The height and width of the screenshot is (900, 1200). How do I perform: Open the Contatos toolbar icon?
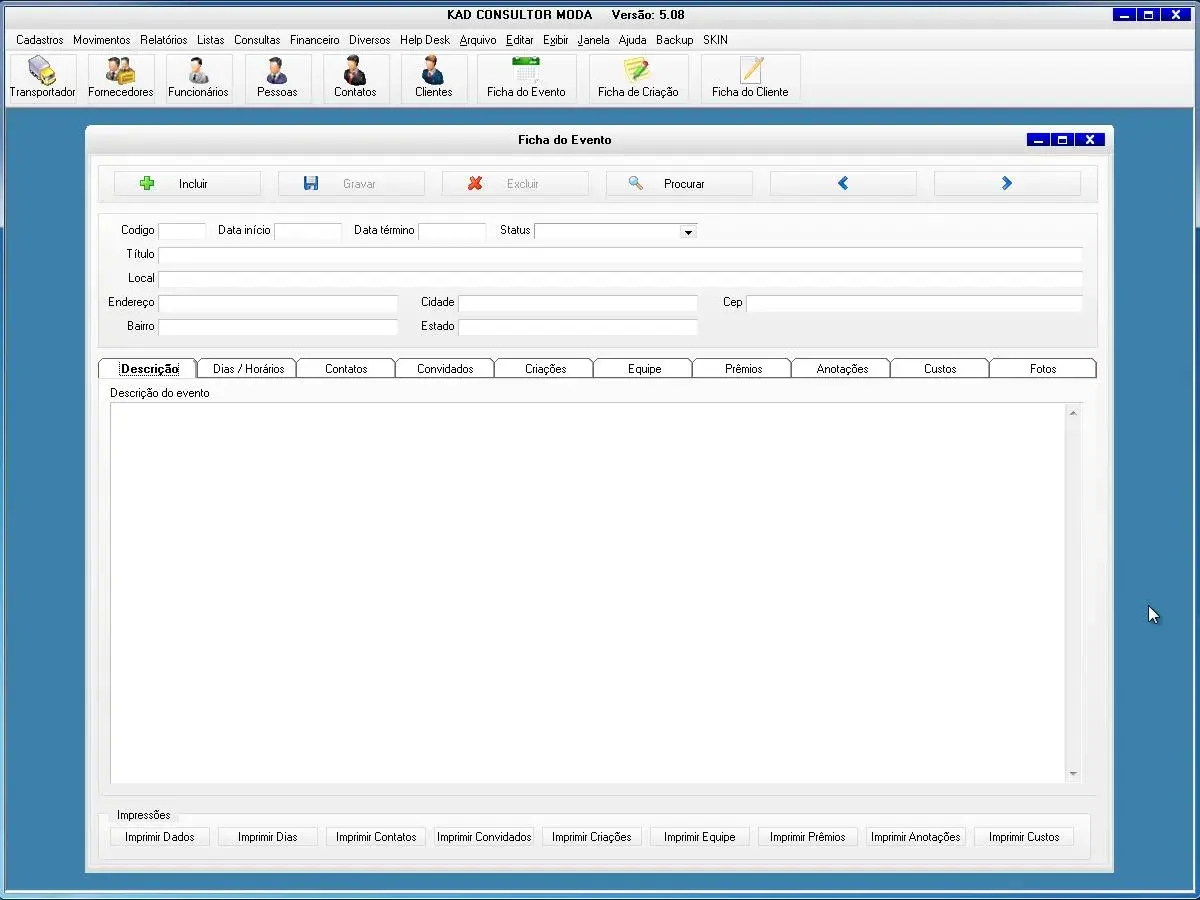(355, 78)
